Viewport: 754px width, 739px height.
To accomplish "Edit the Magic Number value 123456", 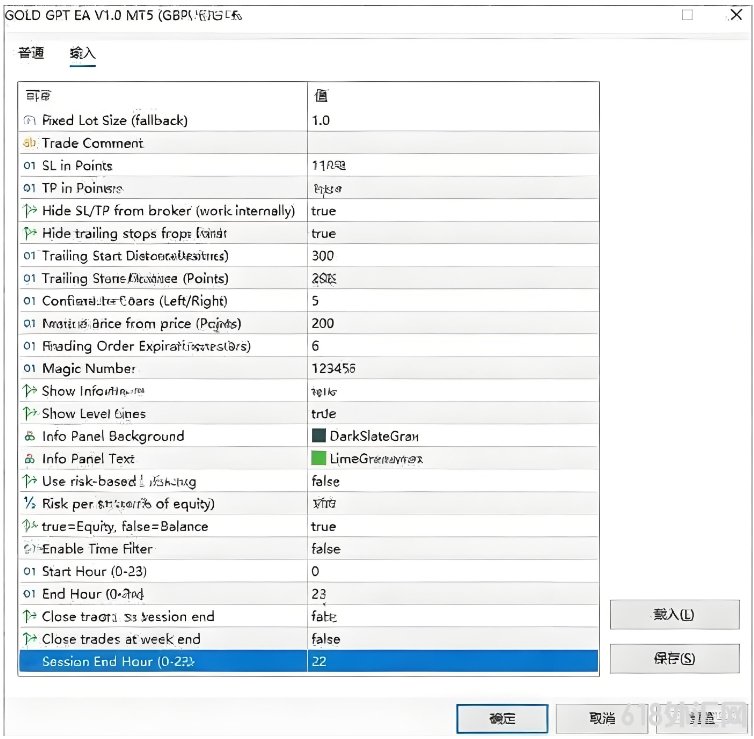I will click(453, 368).
